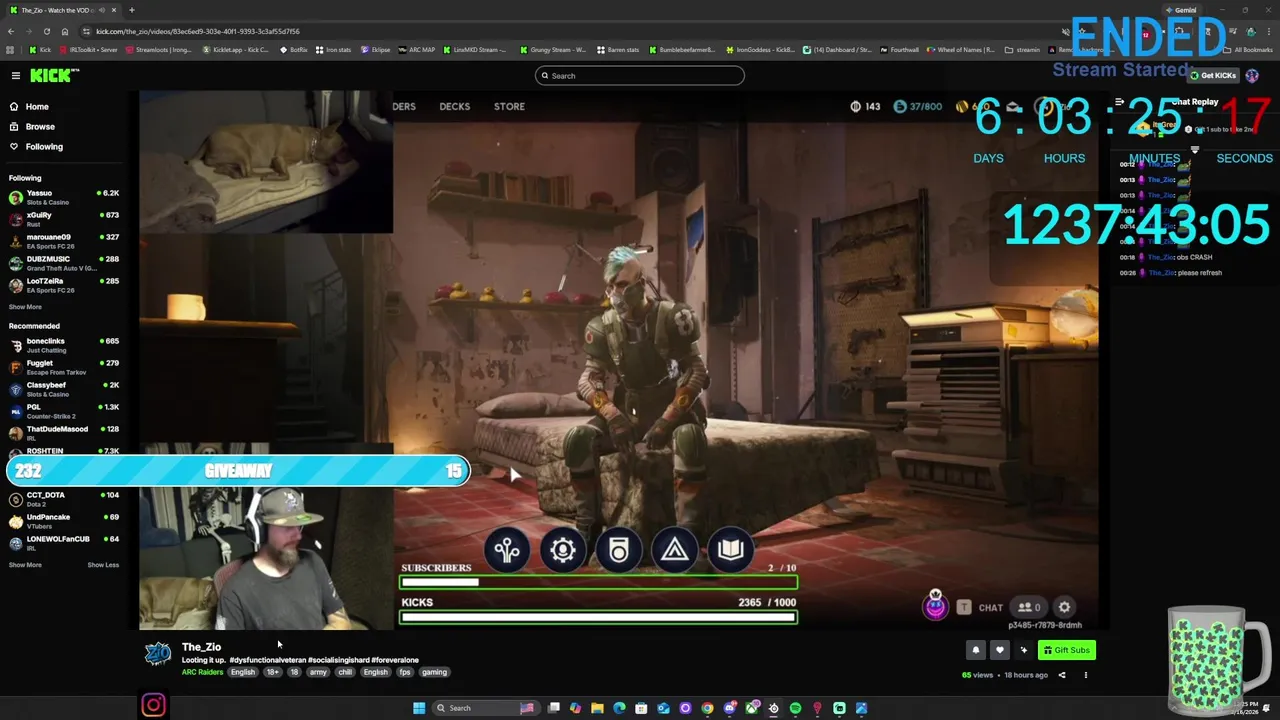Image resolution: width=1280 pixels, height=720 pixels.
Task: Open Google Chrome from the taskbar
Action: [x=707, y=708]
